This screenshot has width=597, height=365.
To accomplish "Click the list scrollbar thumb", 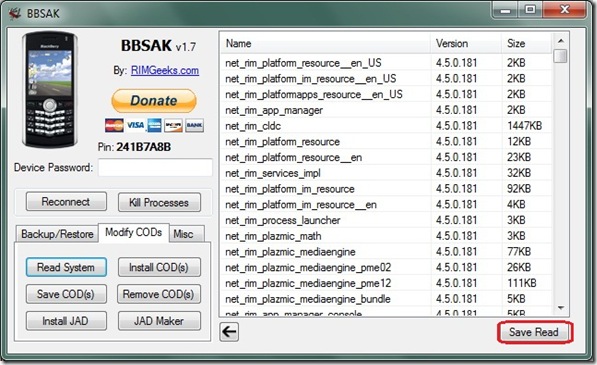I will tap(561, 56).
